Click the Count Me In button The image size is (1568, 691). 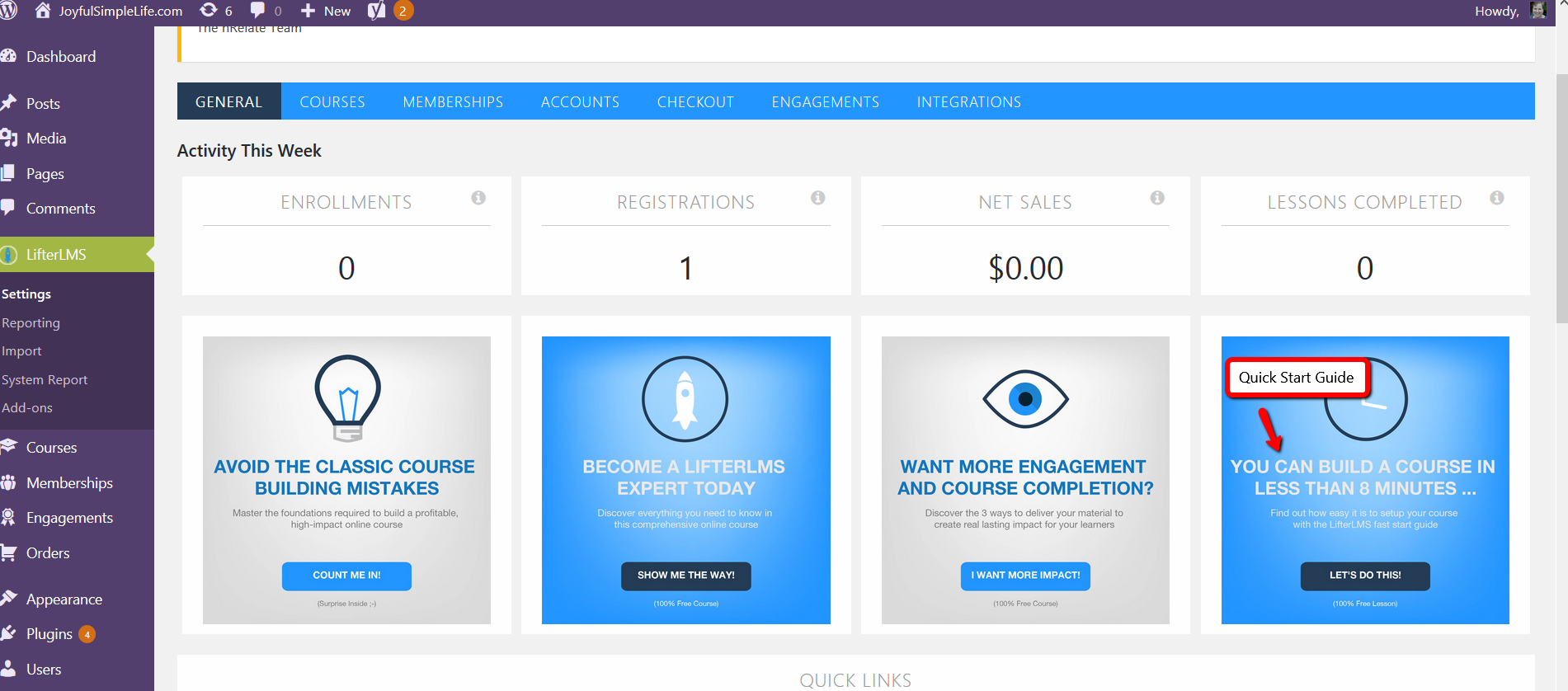pyautogui.click(x=346, y=576)
